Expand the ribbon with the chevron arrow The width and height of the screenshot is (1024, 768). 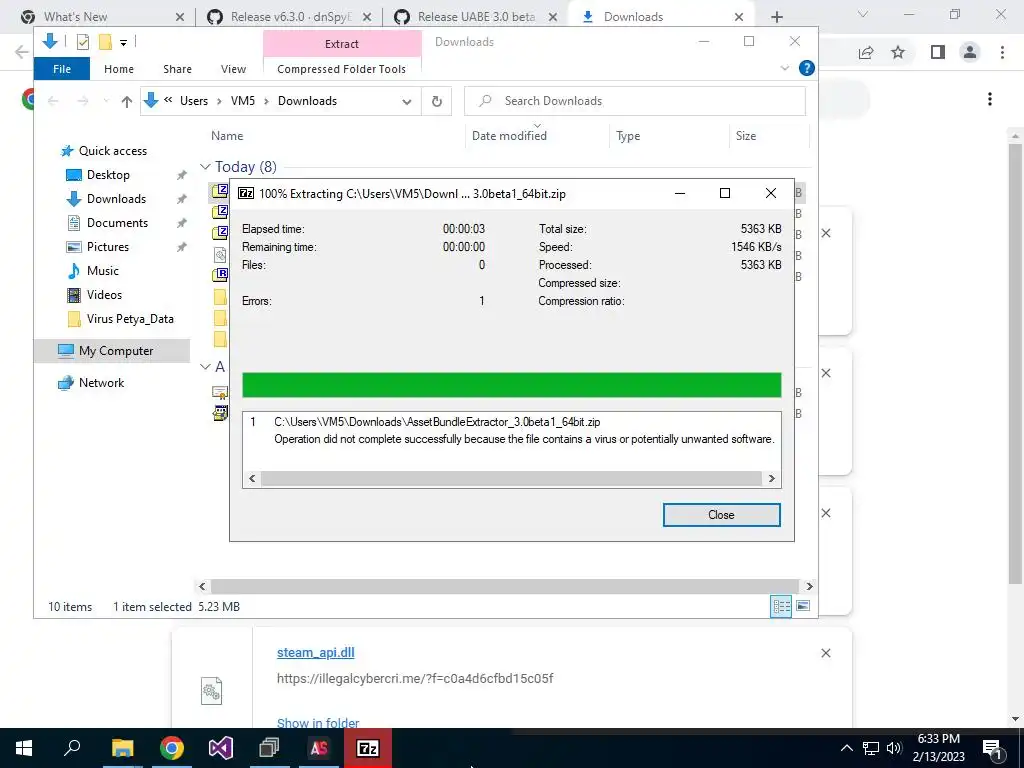(x=785, y=68)
